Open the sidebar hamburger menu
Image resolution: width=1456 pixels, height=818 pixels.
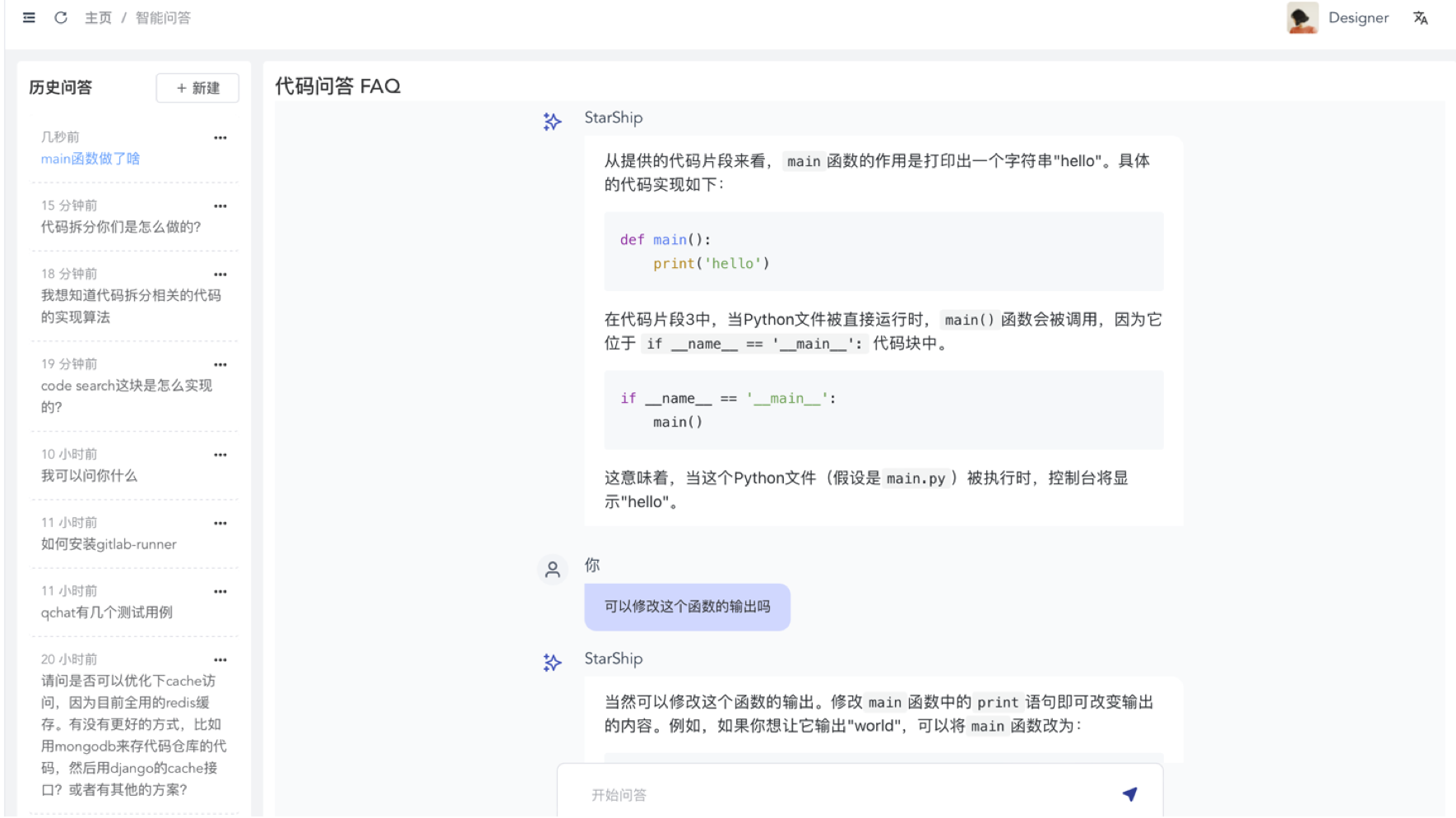click(29, 17)
